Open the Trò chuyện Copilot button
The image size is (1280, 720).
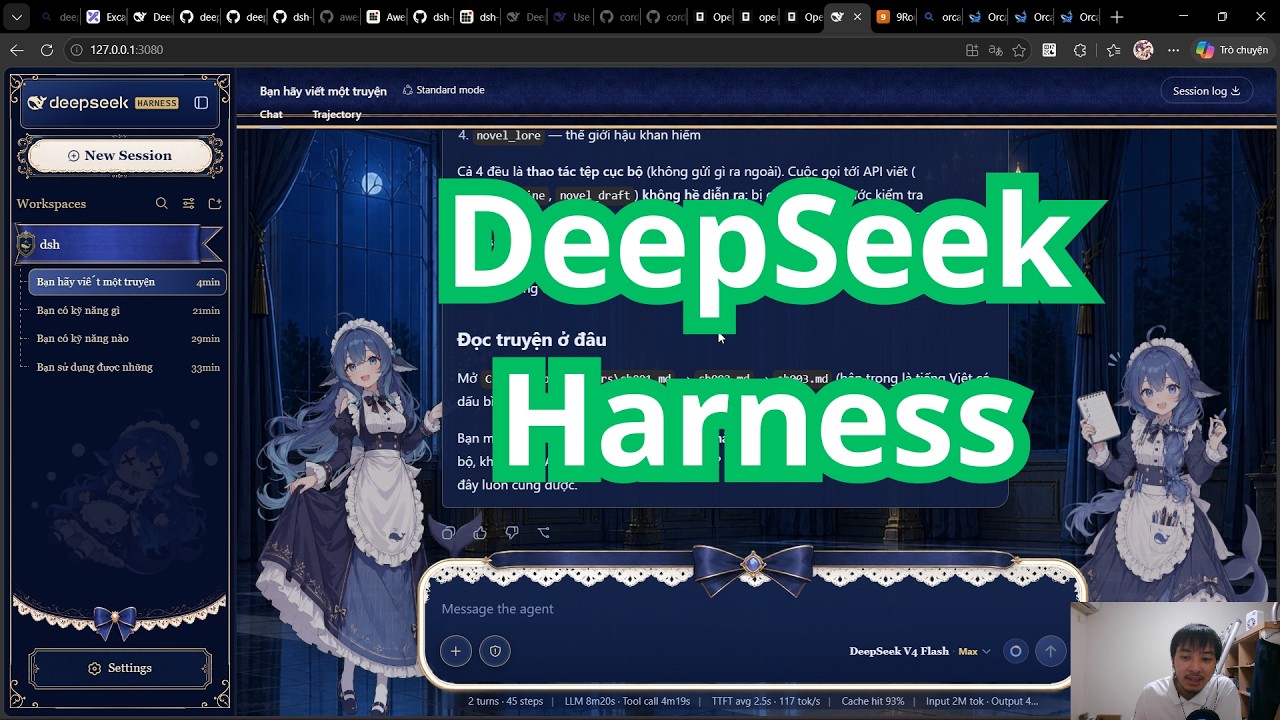[x=1232, y=50]
